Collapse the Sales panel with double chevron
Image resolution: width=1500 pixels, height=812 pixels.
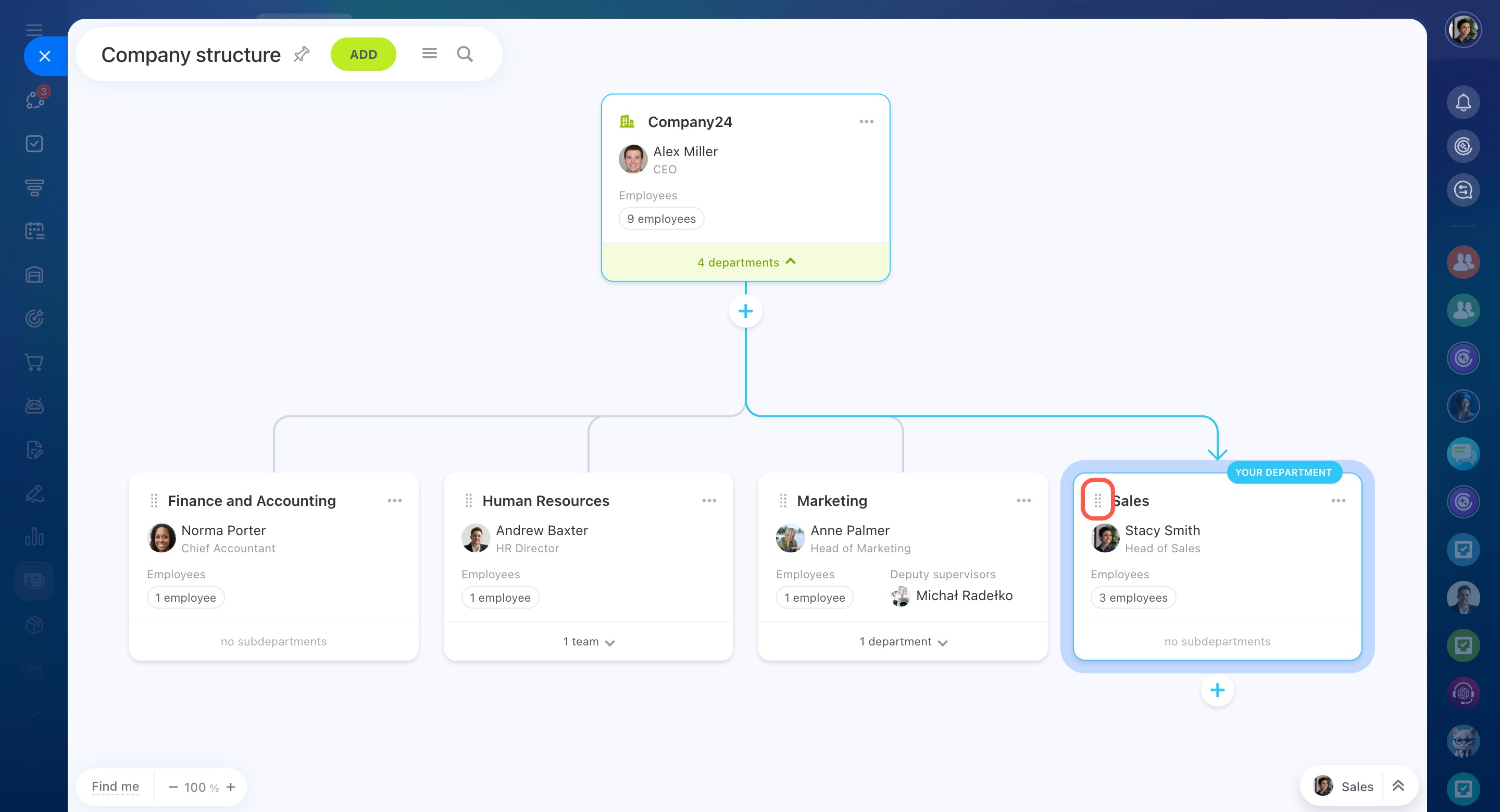[1398, 786]
